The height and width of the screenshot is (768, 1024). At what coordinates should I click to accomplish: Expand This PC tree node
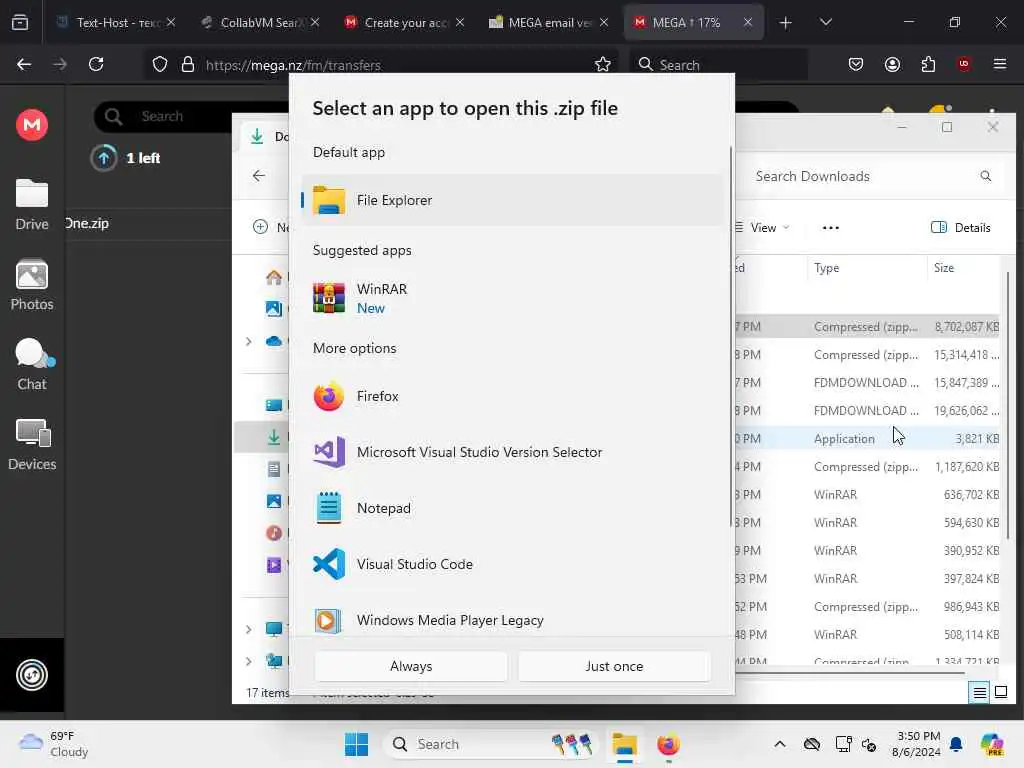pyautogui.click(x=249, y=630)
